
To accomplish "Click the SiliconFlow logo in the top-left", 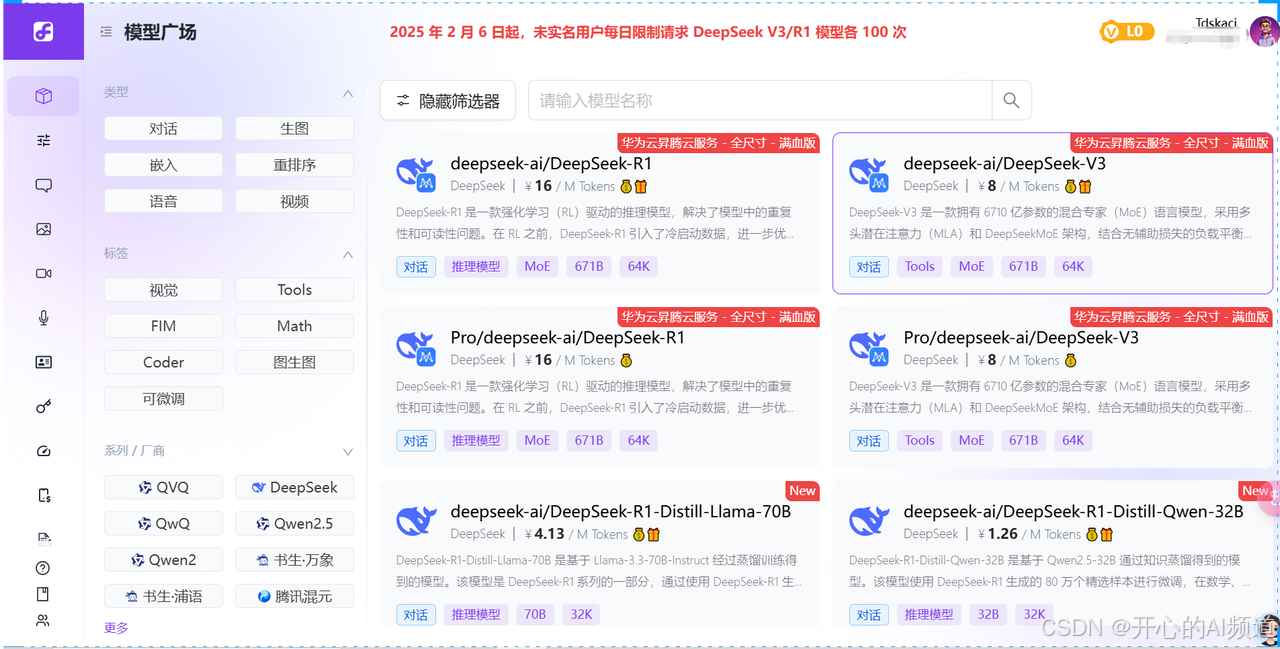I will coord(43,32).
